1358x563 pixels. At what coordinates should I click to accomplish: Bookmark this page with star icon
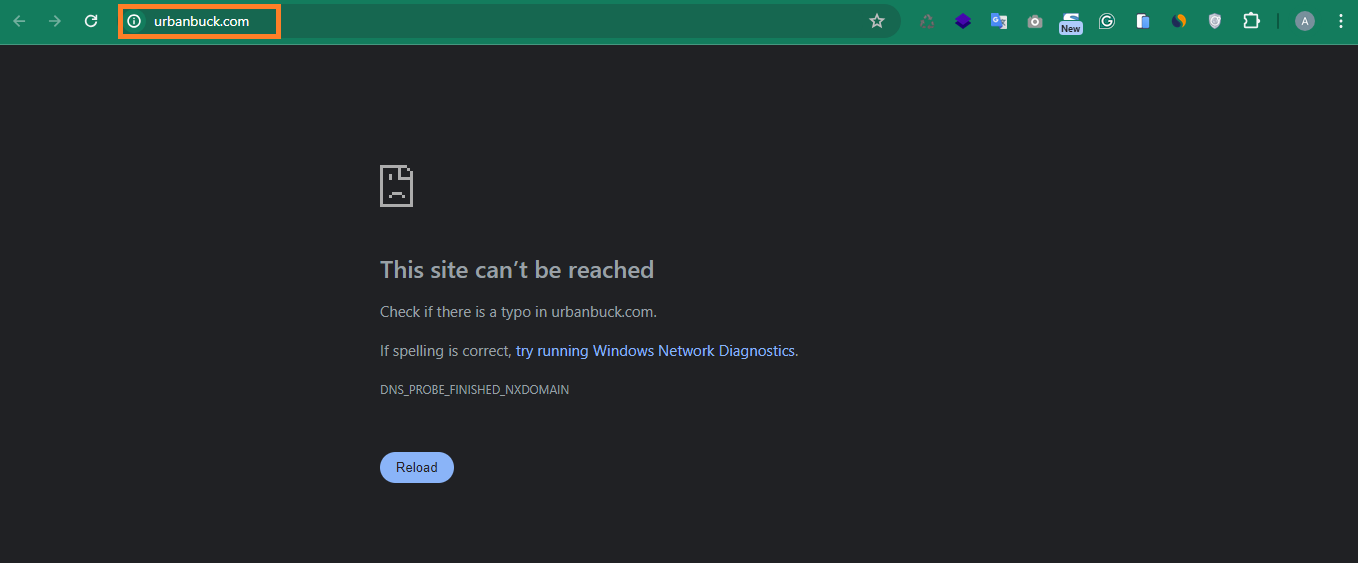pyautogui.click(x=877, y=21)
